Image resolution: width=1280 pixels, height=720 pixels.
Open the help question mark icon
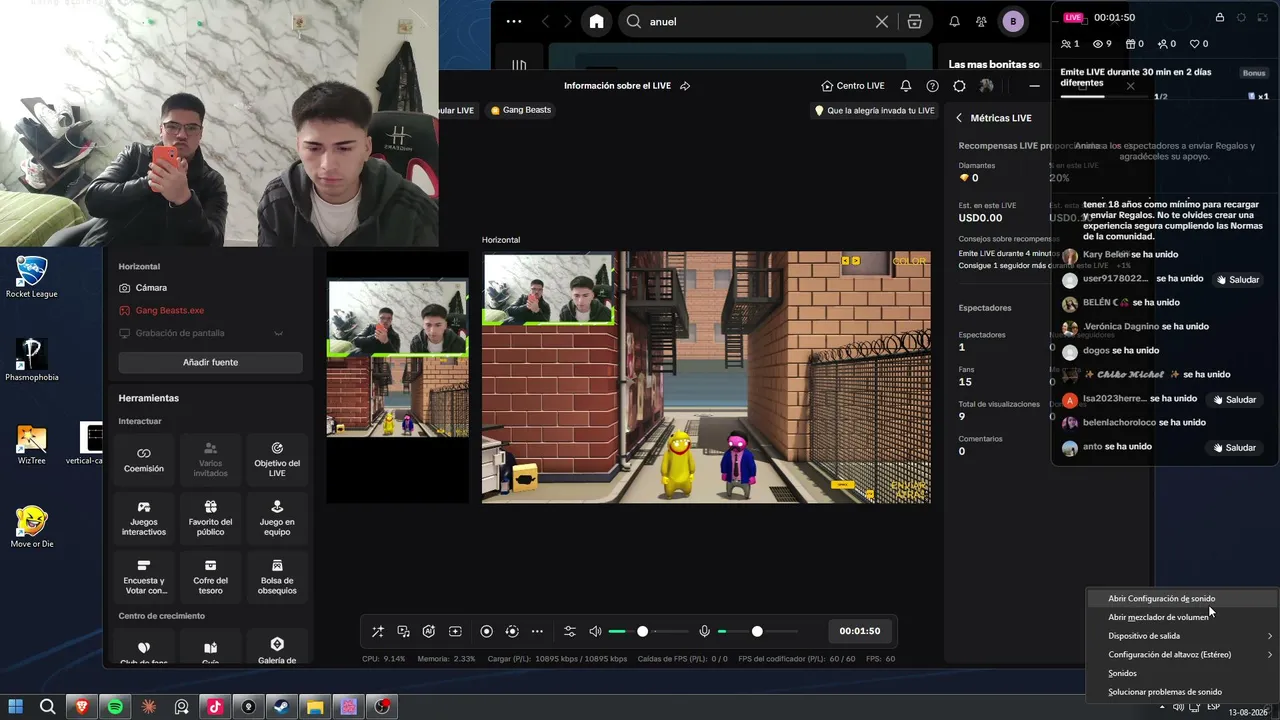933,86
